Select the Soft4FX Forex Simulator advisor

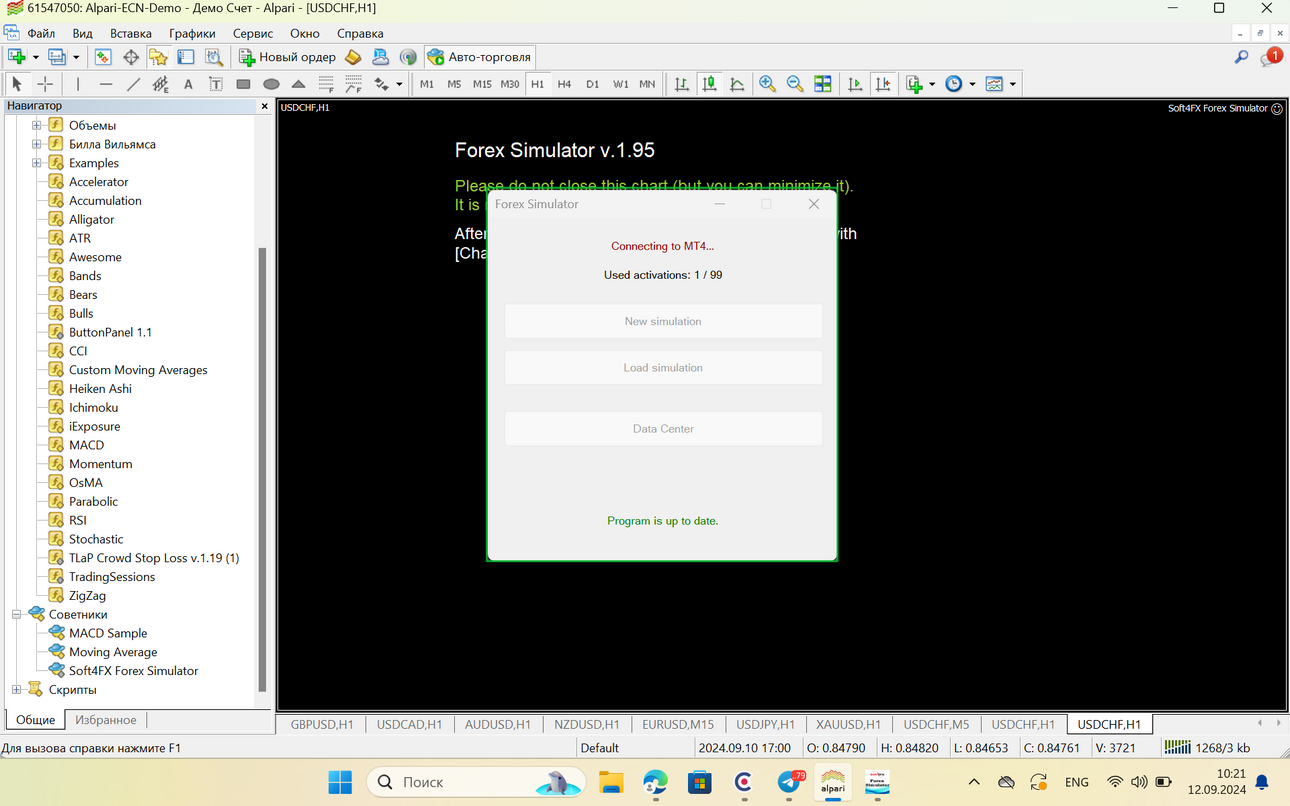(x=133, y=671)
